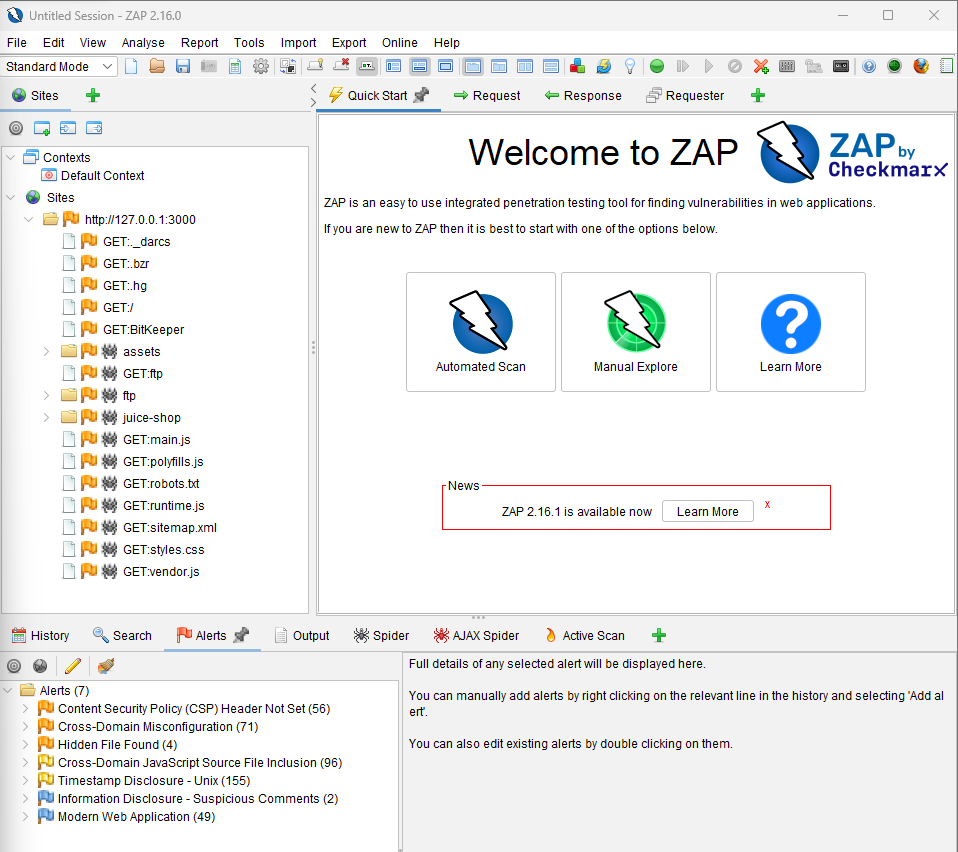The height and width of the screenshot is (852, 958).
Task: Expand Timestamp Disclosure - Unix (155) alert
Action: coord(25,781)
